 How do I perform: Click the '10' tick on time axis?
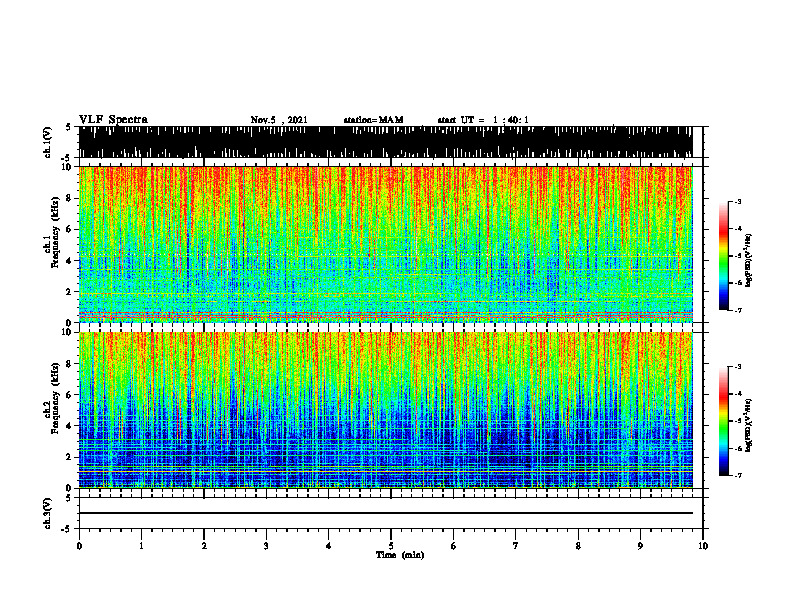[703, 546]
